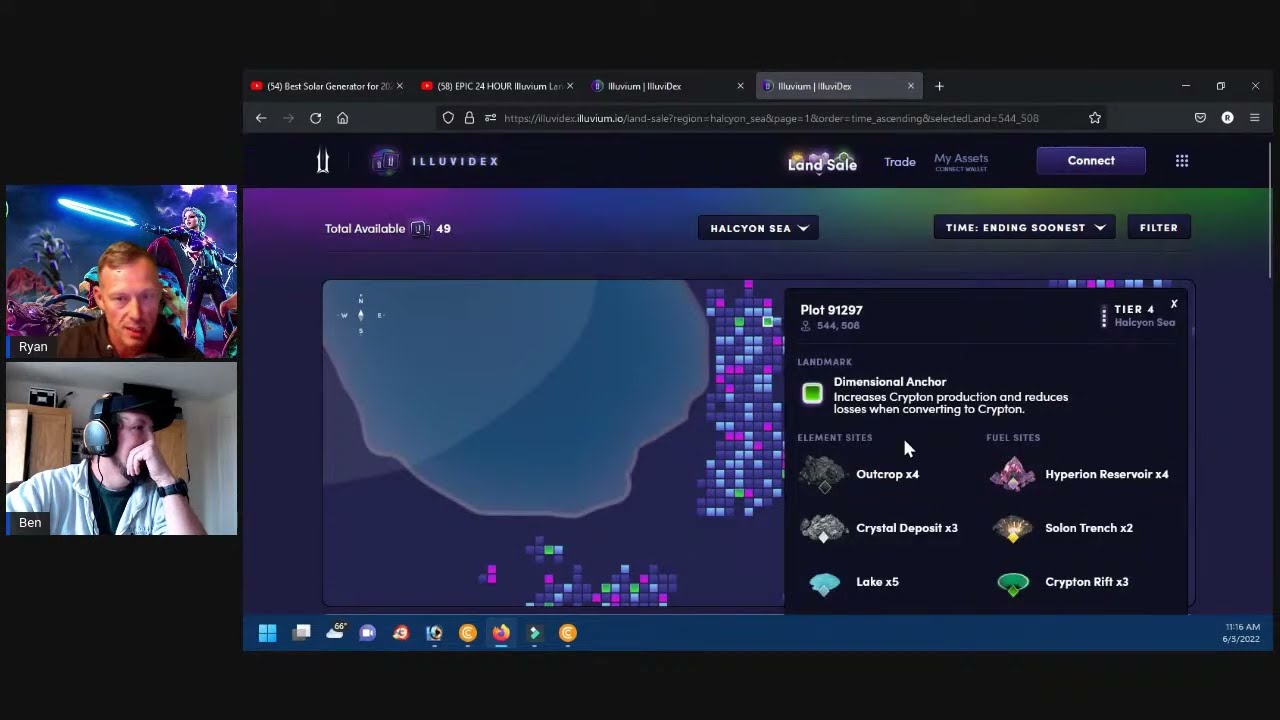Screen dimensions: 1280x720
Task: Click the Crypton Rift x3 label
Action: 1087,582
